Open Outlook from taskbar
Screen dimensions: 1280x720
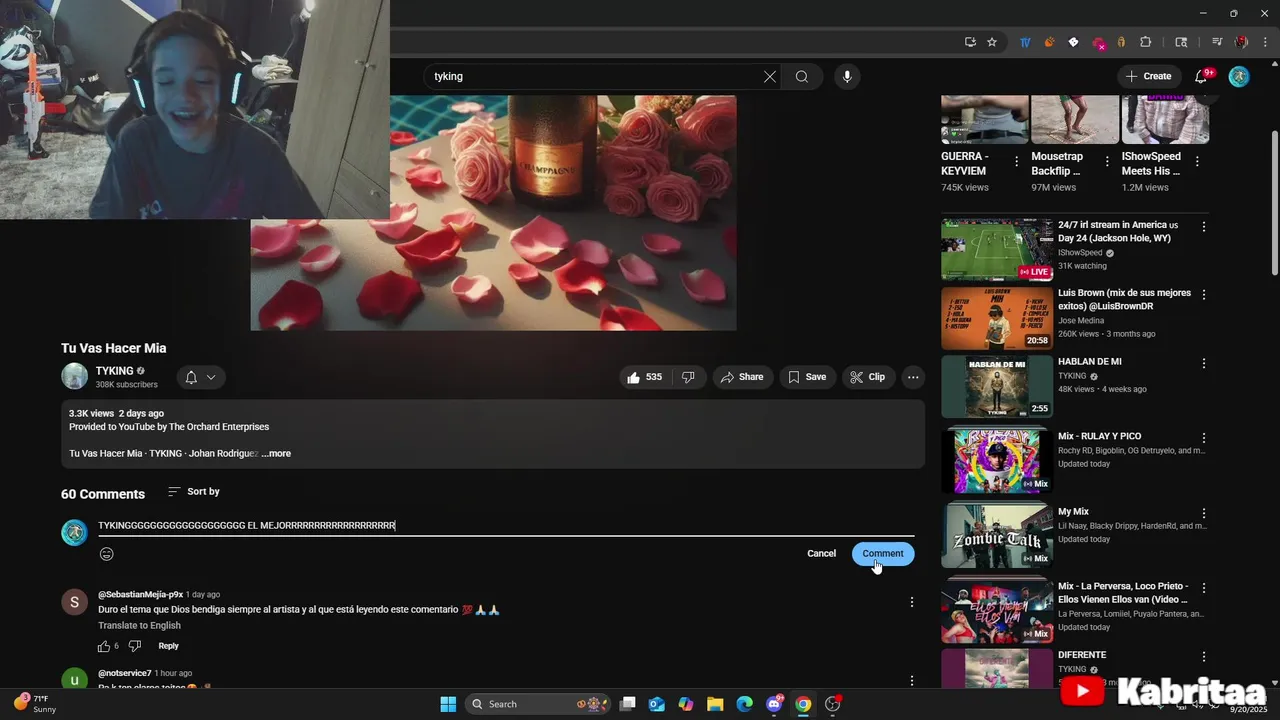(656, 704)
